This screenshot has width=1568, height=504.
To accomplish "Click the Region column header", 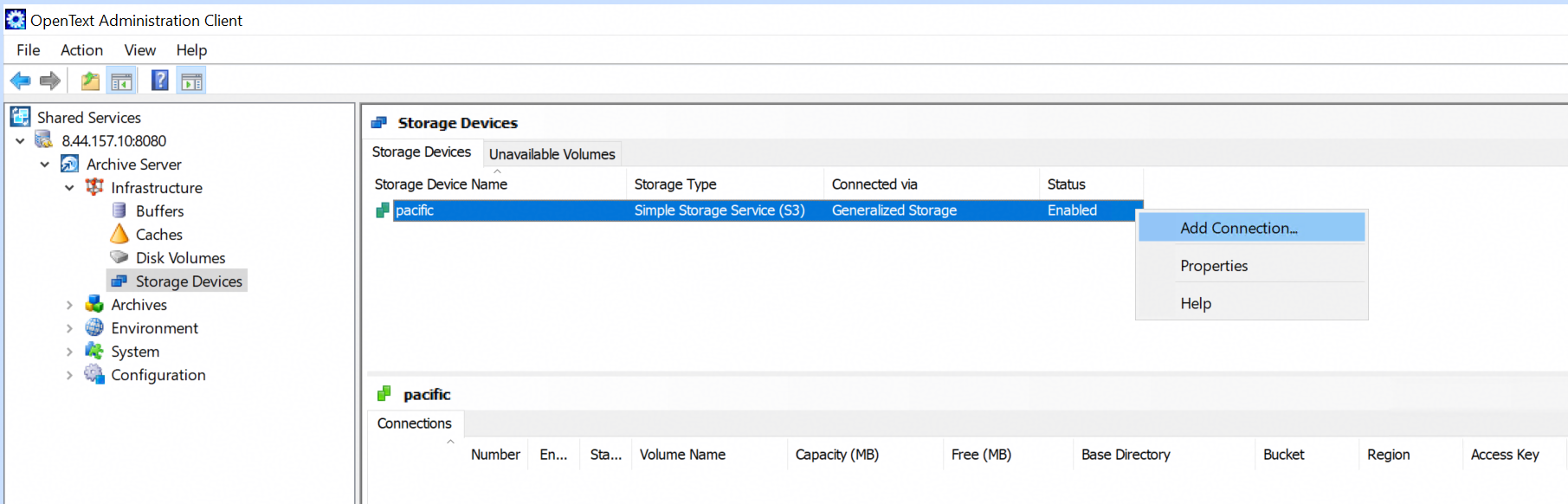I will 1411,455.
